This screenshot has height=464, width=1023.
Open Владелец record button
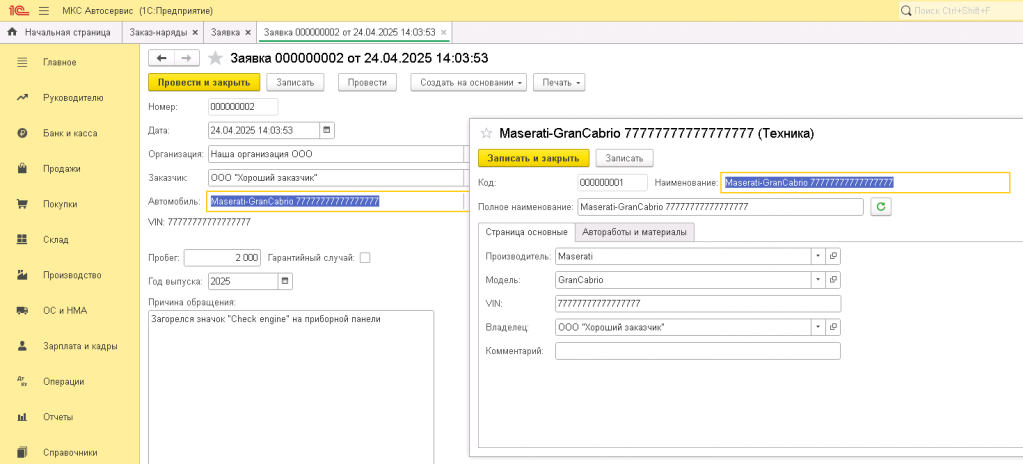click(833, 327)
